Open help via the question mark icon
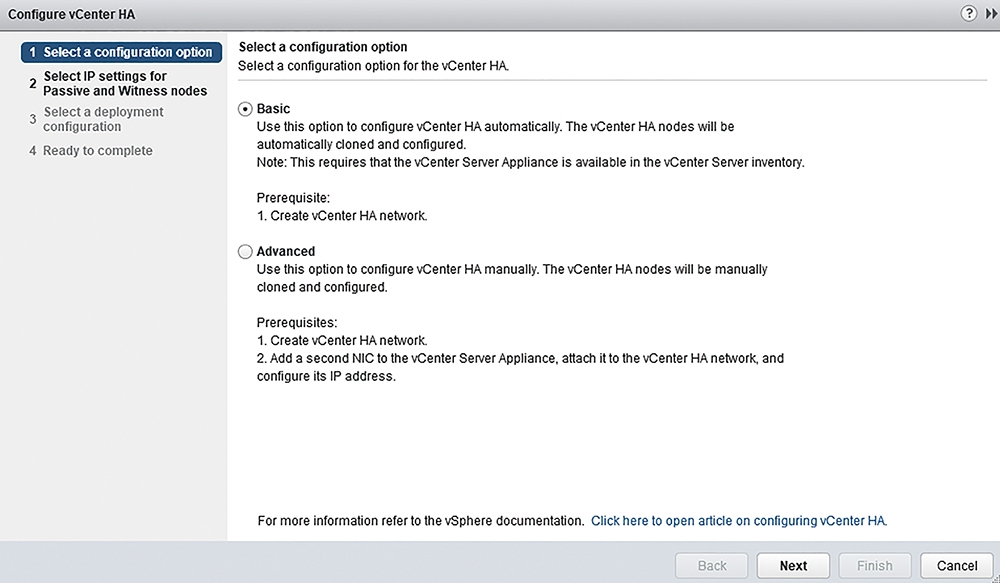 tap(969, 13)
